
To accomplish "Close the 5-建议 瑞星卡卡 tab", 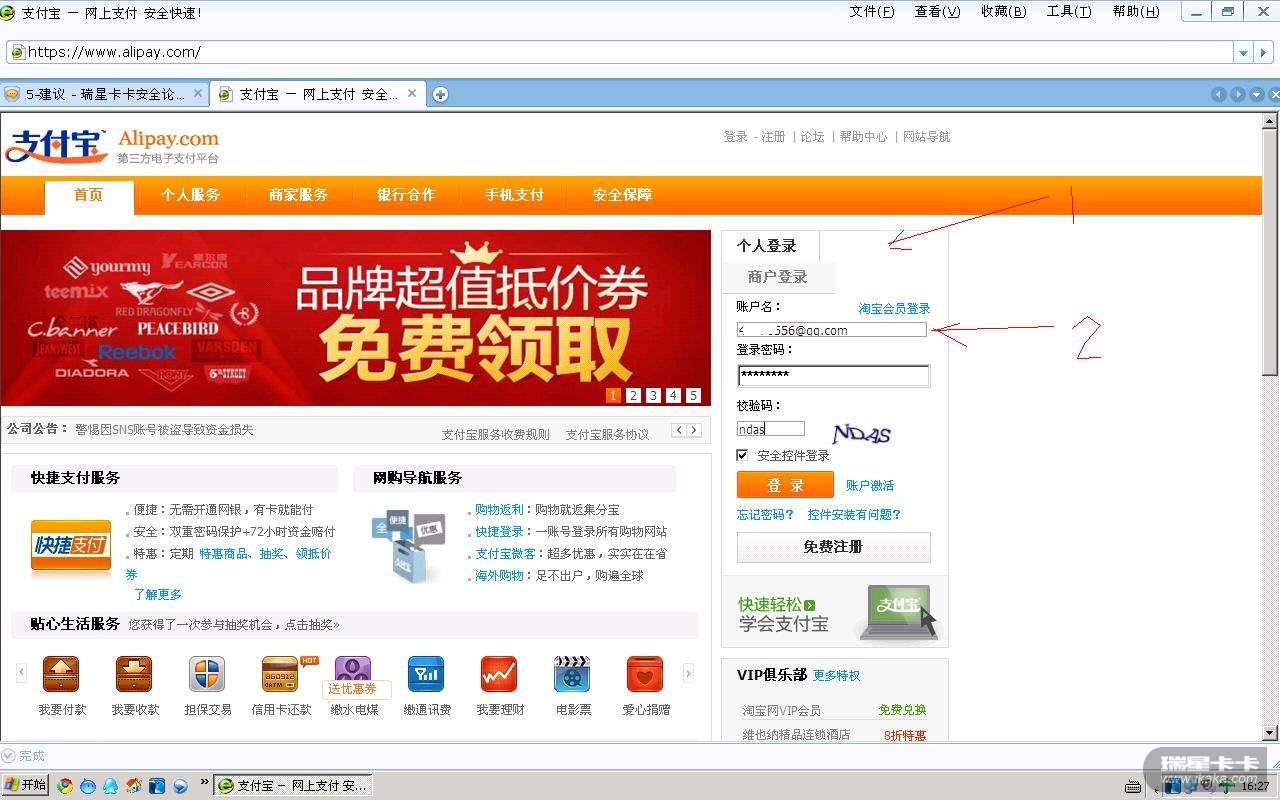I will [x=198, y=93].
